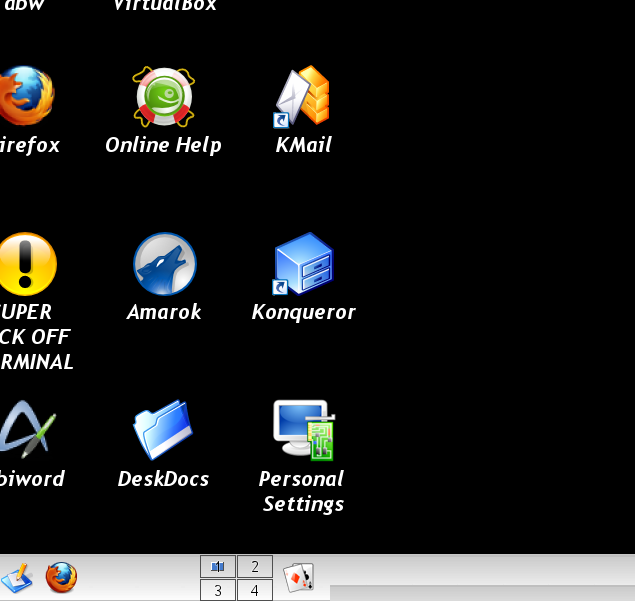Select the DeskDocs label text
Screen dimensions: 635x601
tap(163, 479)
